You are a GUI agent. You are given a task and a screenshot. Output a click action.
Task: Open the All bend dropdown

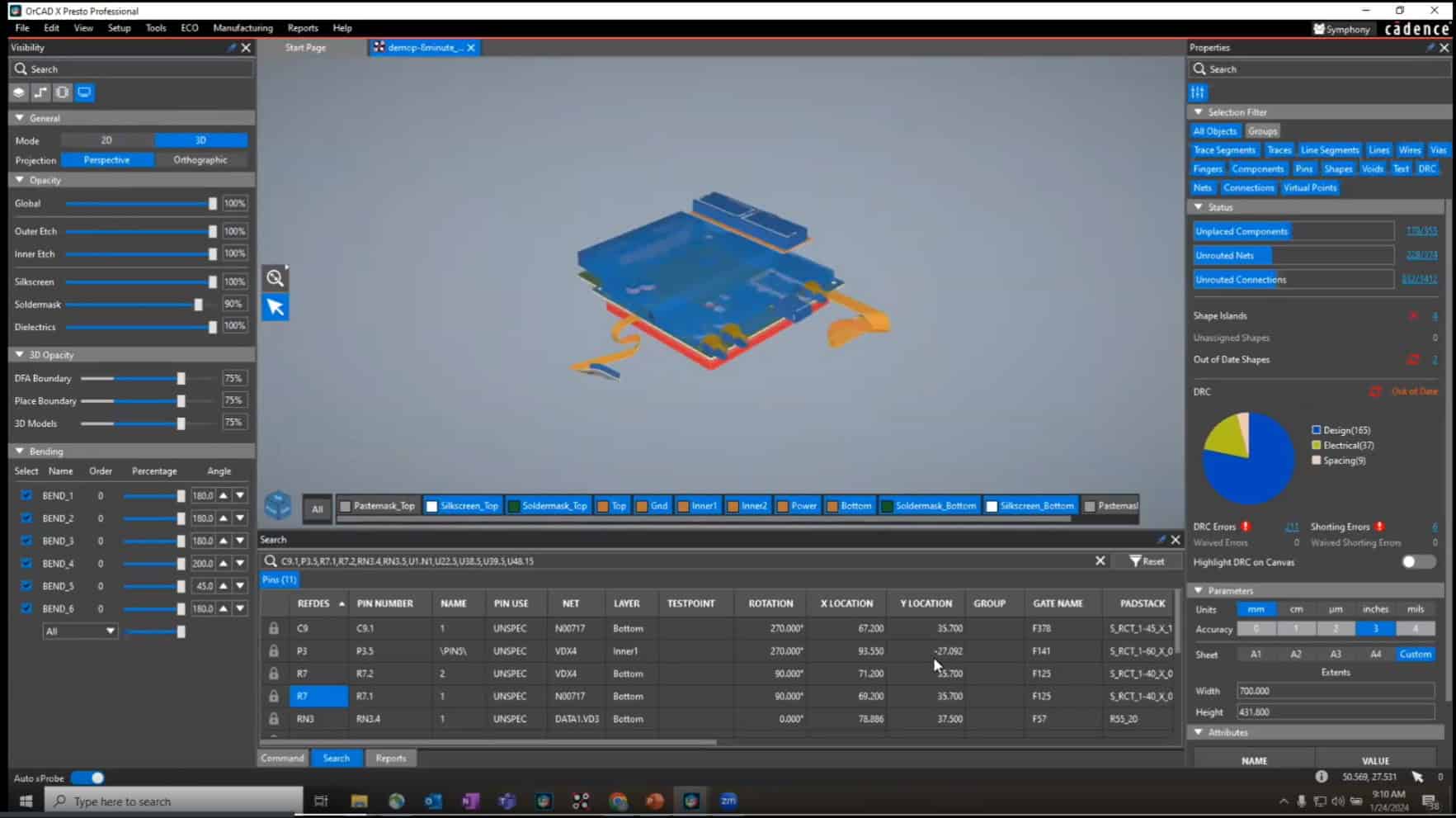79,631
